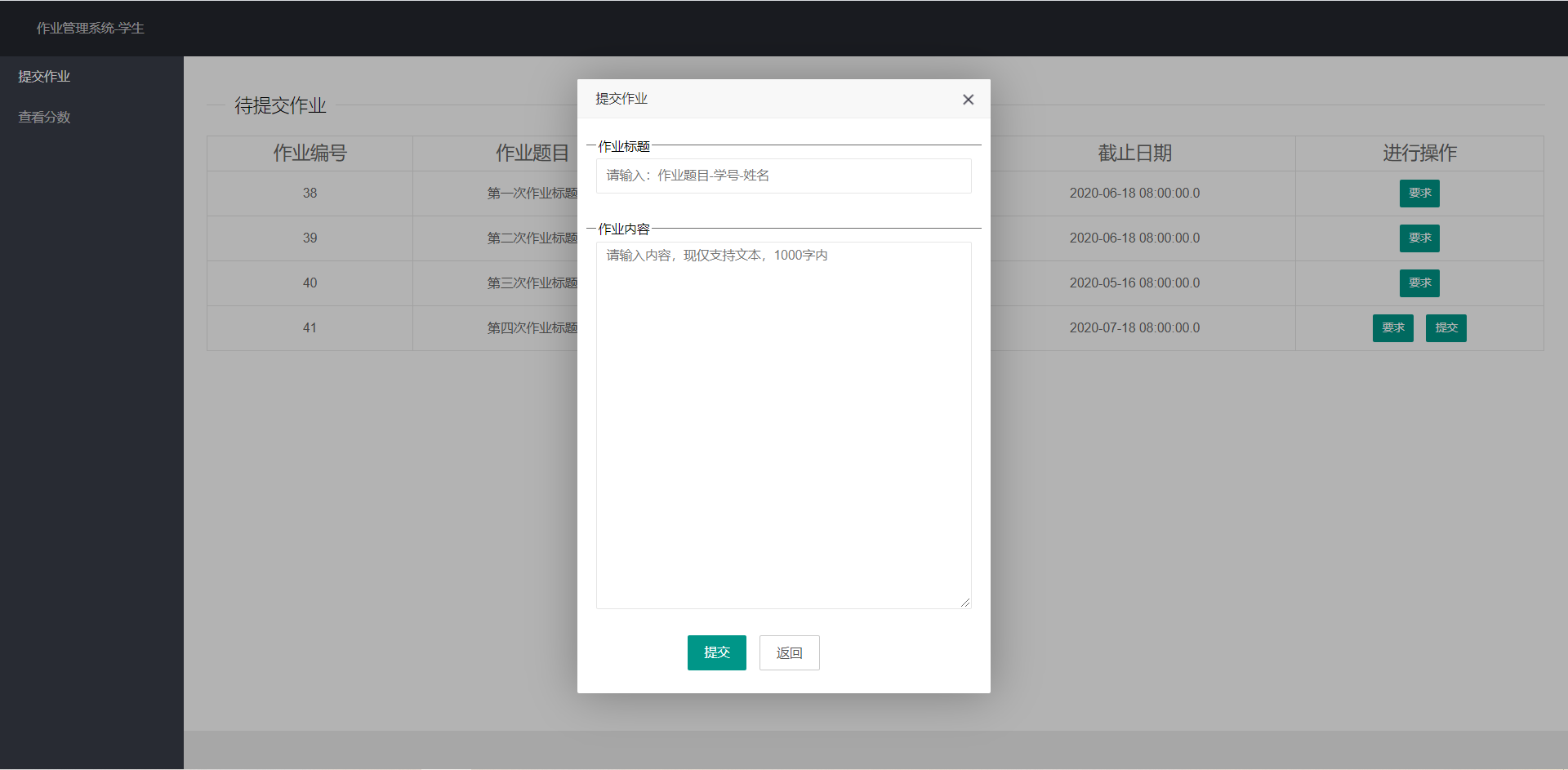1568x770 pixels.
Task: Click deadline 2020-05-16 08:00:00.0 cell
Action: (x=1134, y=283)
